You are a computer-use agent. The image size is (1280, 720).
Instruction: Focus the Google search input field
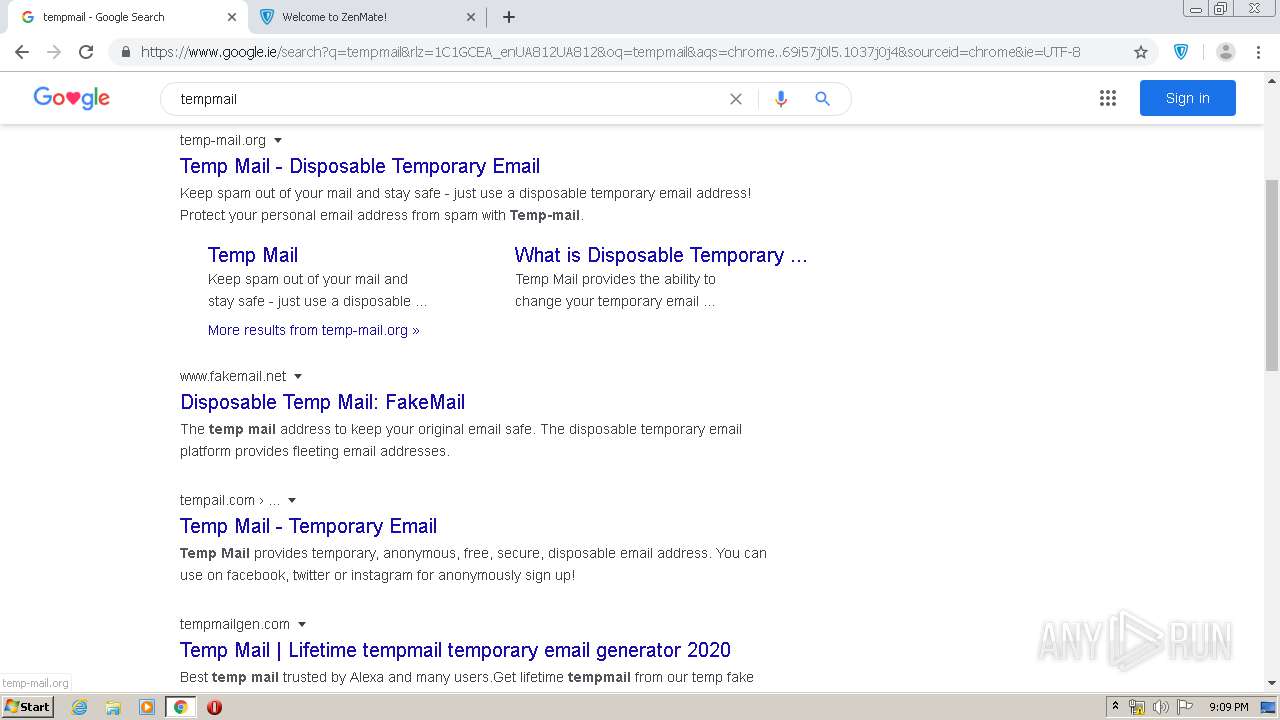point(450,99)
